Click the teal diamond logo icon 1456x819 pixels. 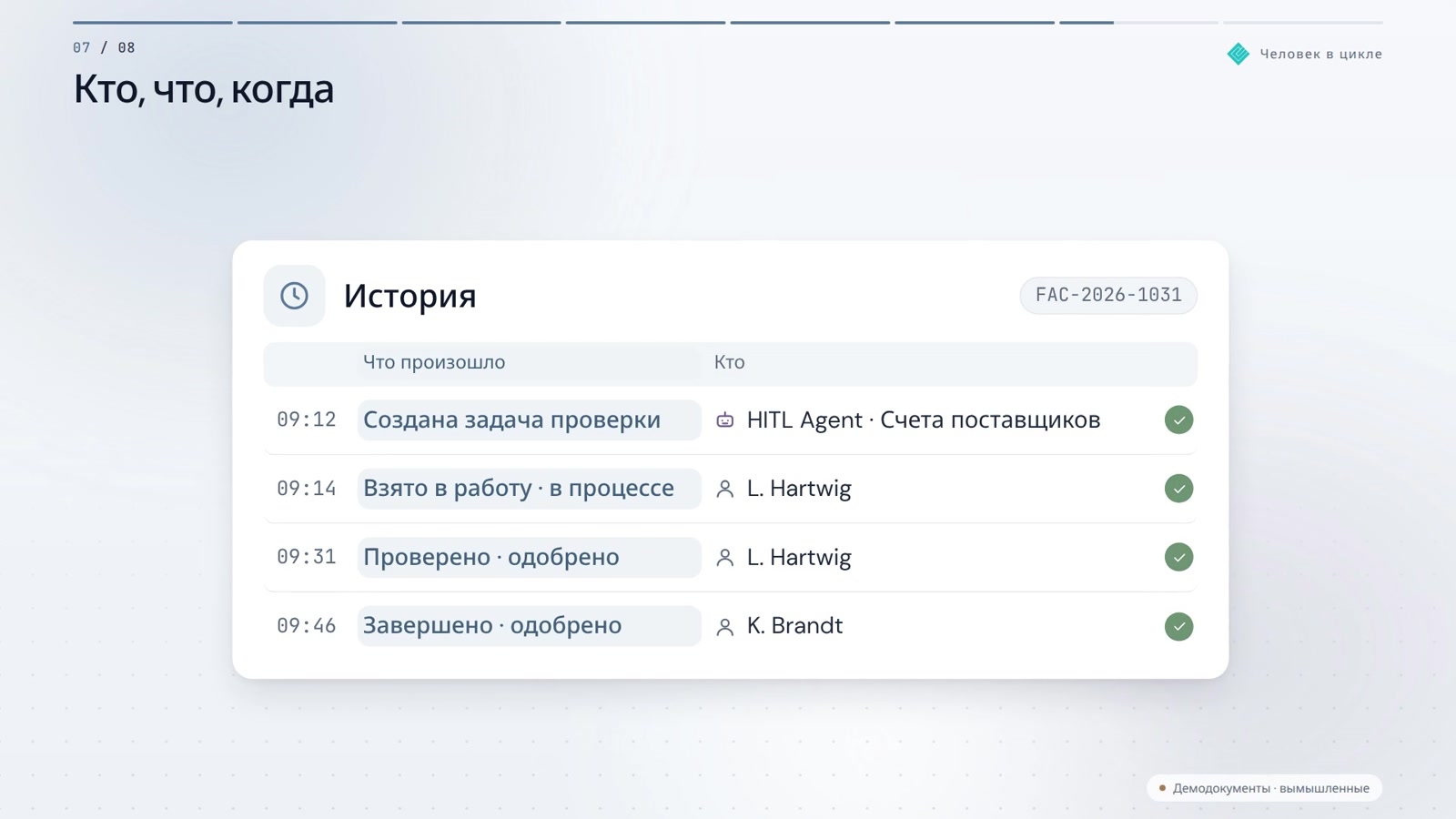(x=1239, y=54)
